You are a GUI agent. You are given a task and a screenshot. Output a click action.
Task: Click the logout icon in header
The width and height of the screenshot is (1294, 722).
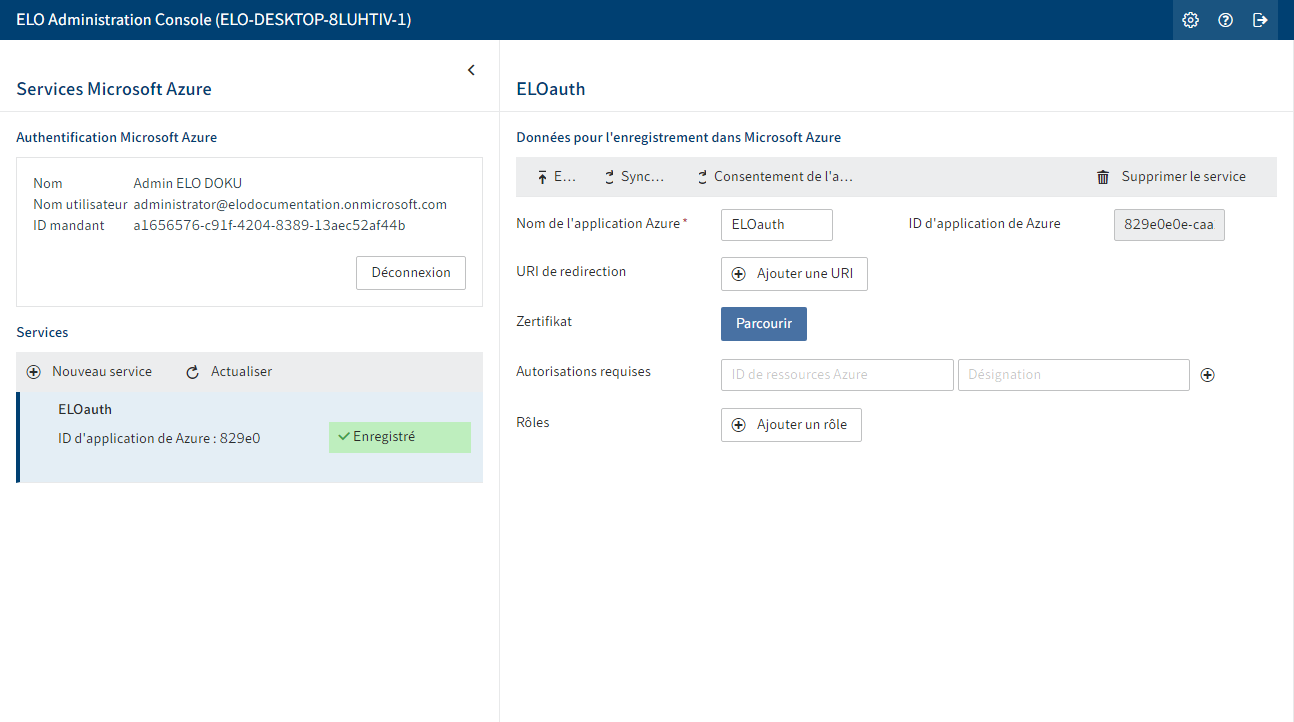coord(1260,20)
